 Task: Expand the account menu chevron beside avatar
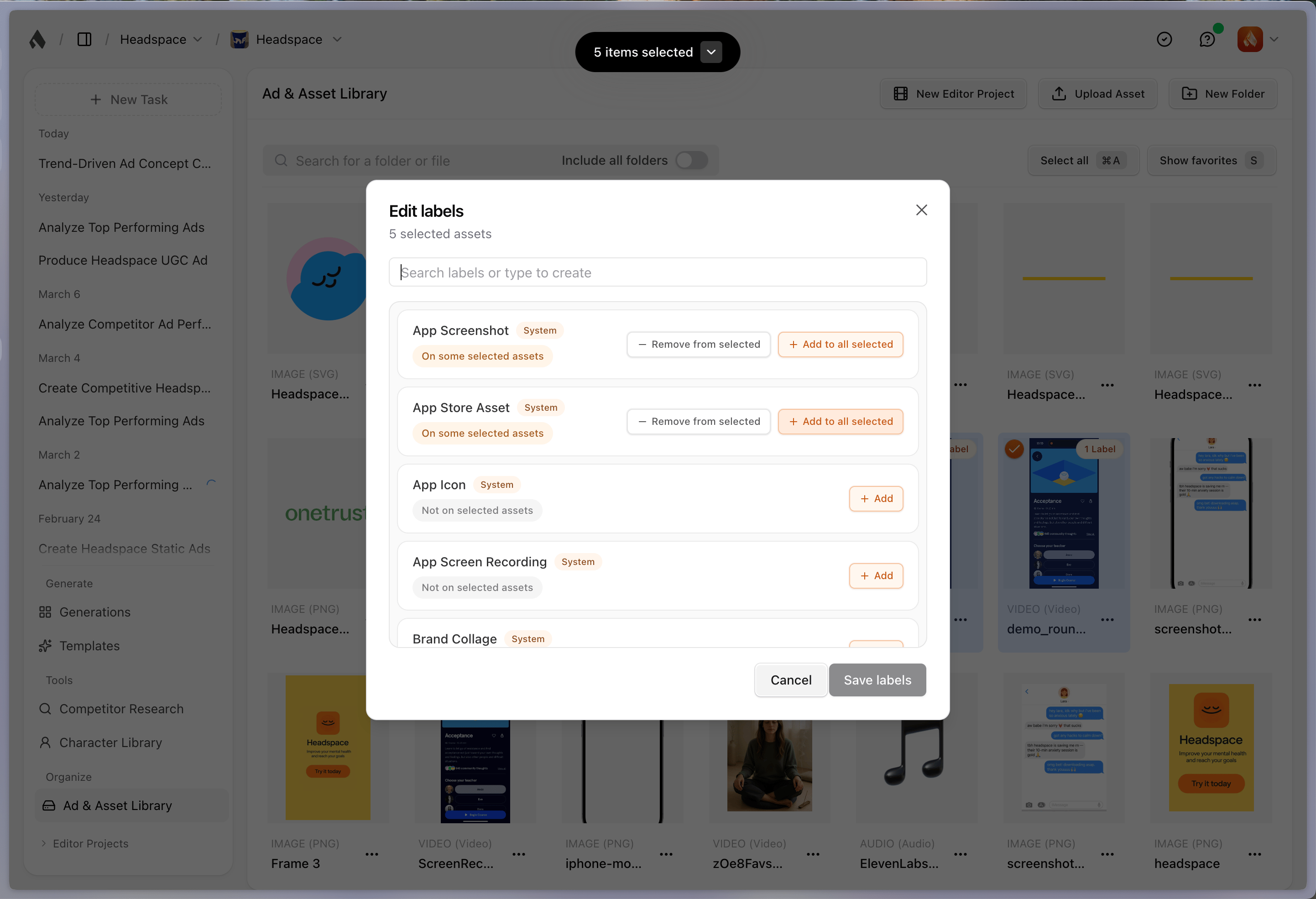(1274, 39)
